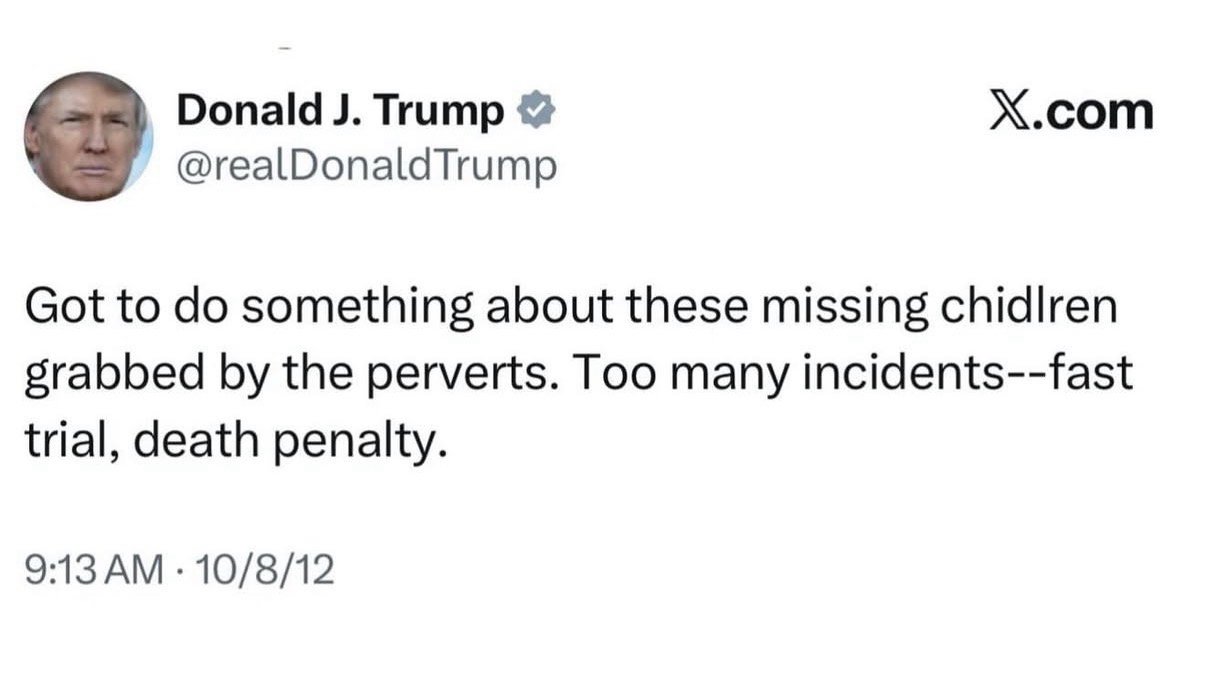Click the blue verified badge icon
This screenshot has width=1206, height=677.
coord(533,112)
